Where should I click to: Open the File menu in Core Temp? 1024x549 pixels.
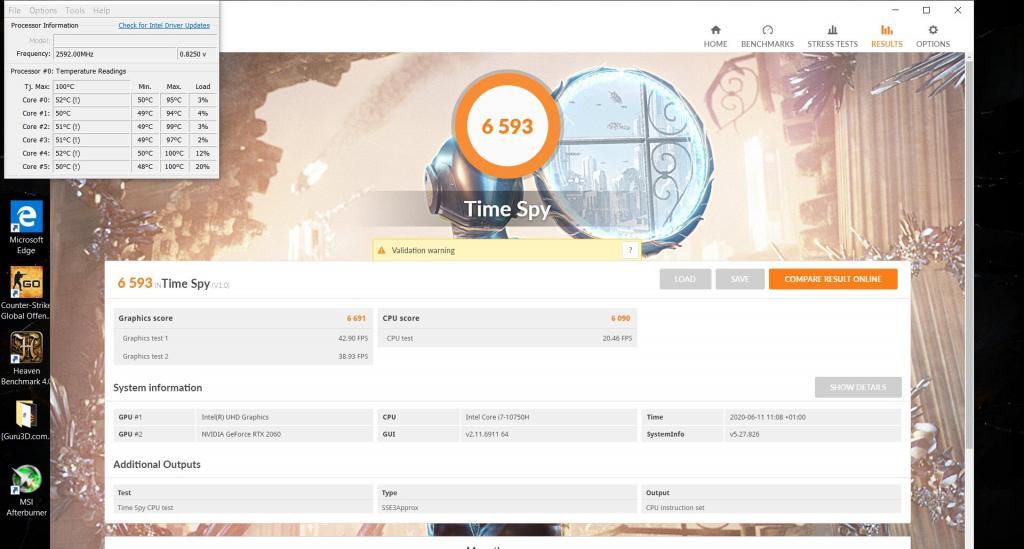point(15,11)
